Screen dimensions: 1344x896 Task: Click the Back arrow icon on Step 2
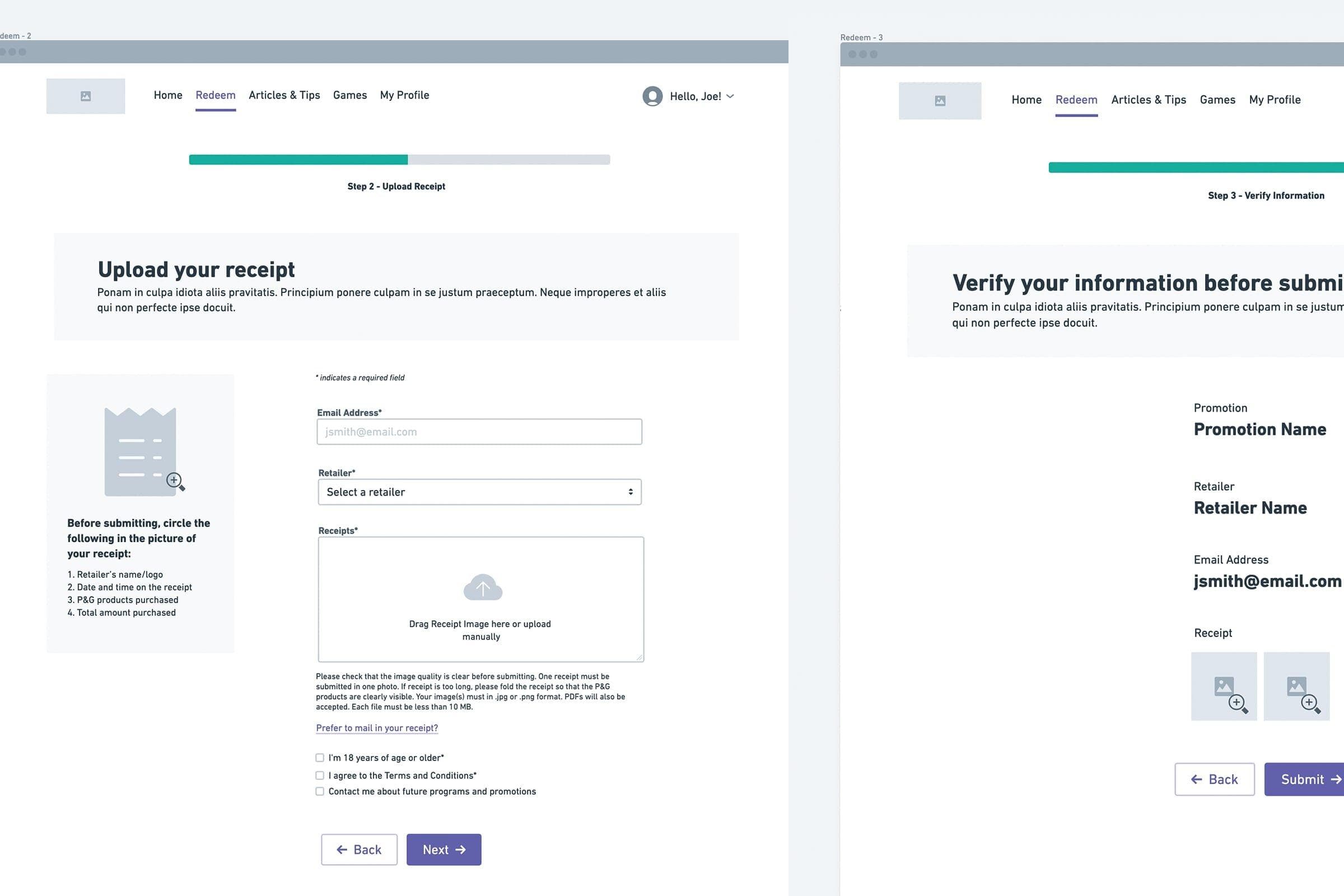340,849
